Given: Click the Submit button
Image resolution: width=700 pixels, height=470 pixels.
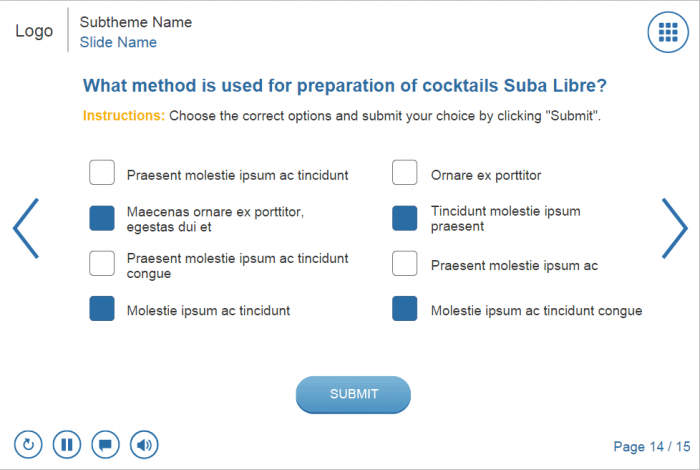Looking at the screenshot, I should [x=353, y=394].
